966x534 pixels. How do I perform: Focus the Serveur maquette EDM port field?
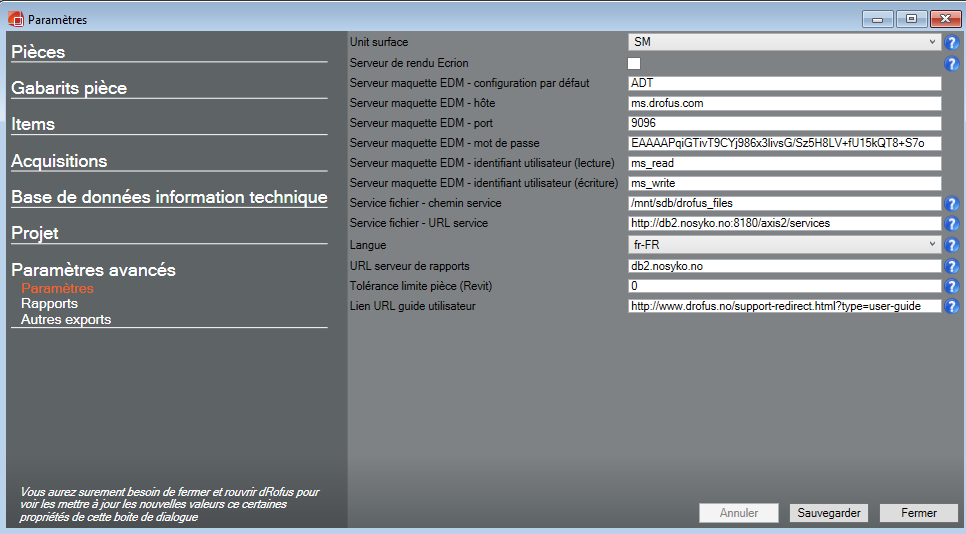point(784,123)
